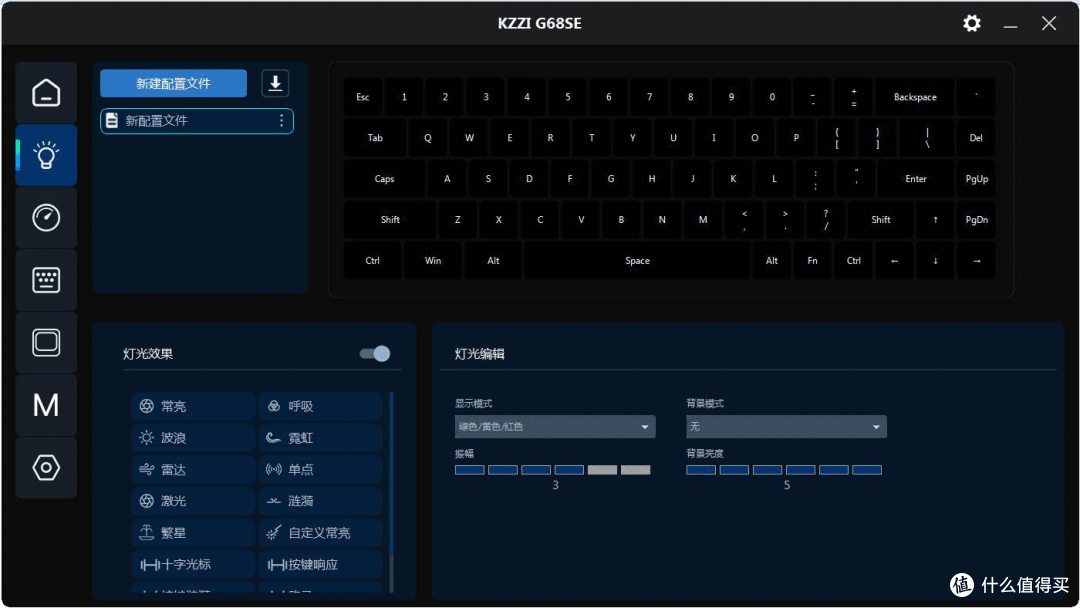Click the Fn key on keyboard layout

click(x=813, y=260)
